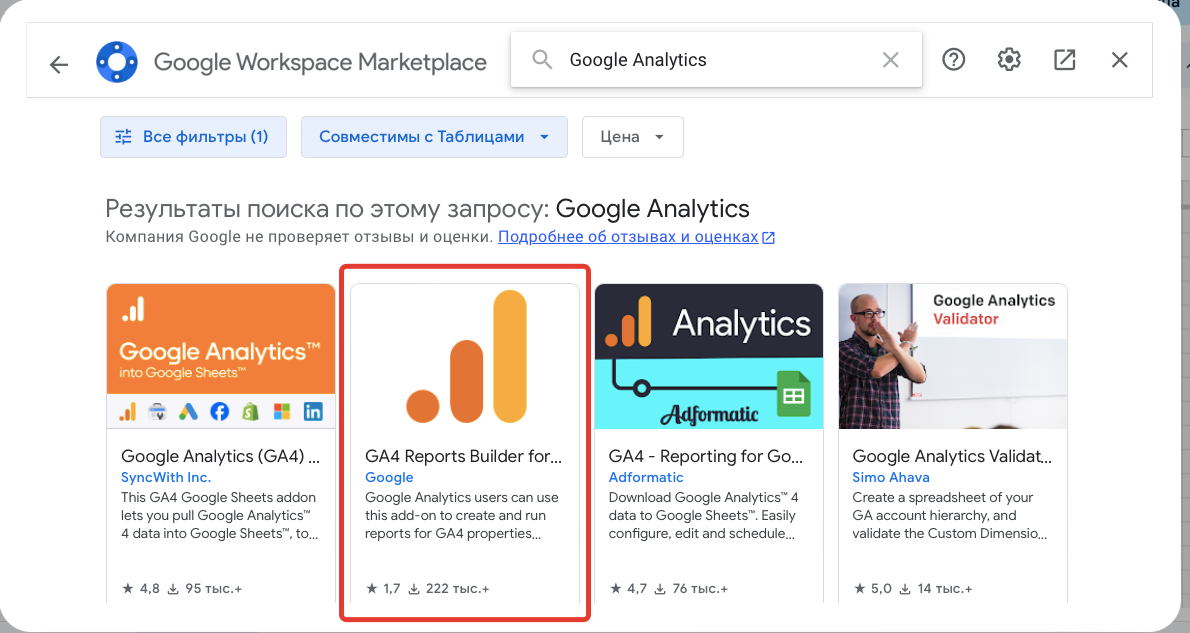Open settings gear icon
1190x633 pixels.
[1009, 60]
